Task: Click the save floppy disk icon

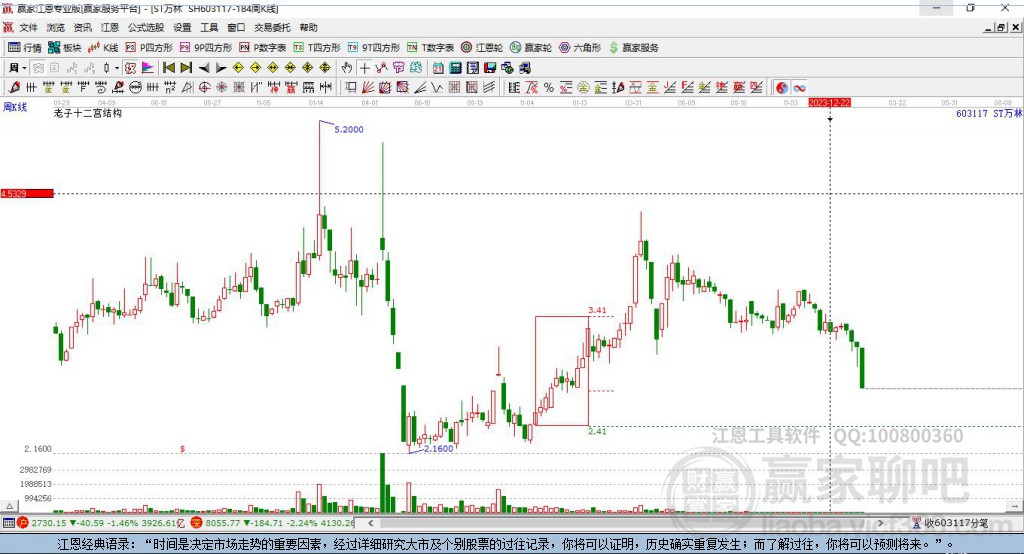Action: point(490,68)
